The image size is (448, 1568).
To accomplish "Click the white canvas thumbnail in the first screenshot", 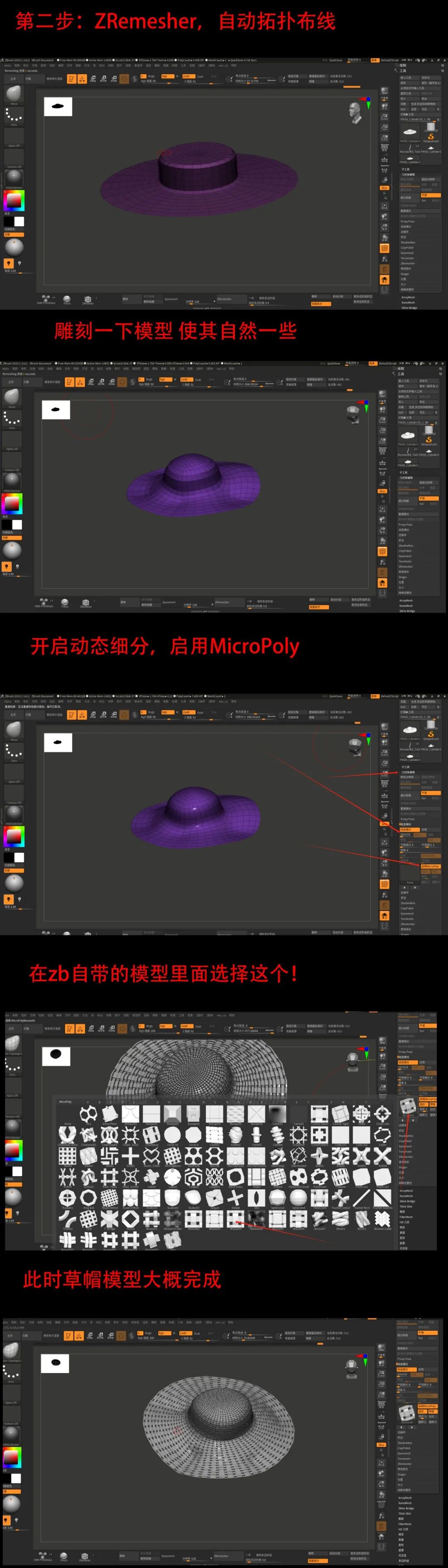I will (58, 107).
